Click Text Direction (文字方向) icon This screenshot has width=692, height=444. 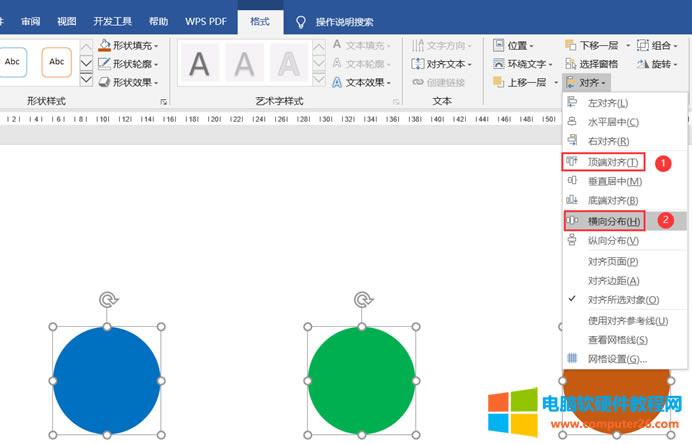(x=417, y=45)
